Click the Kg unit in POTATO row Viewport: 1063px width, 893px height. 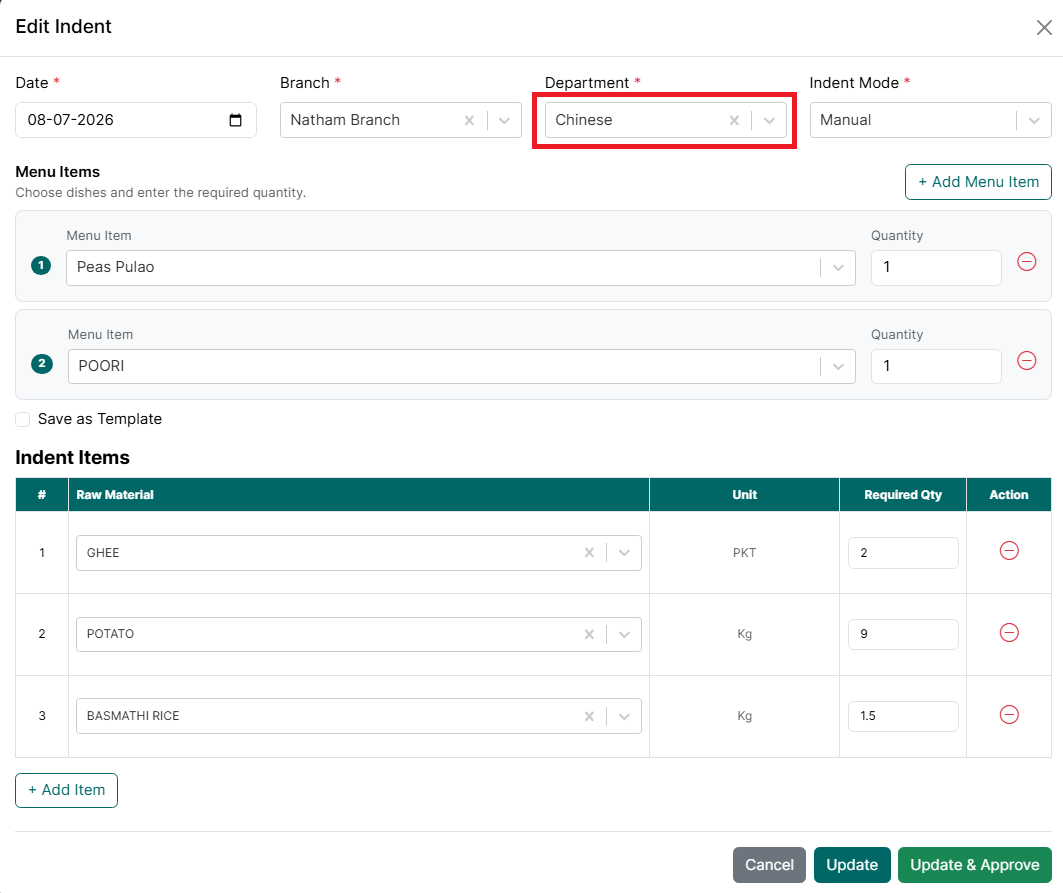tap(744, 634)
